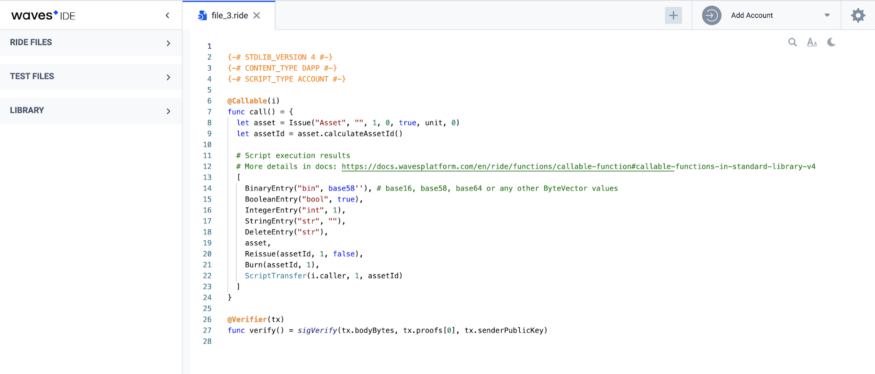This screenshot has height=374, width=875.
Task: Toggle dark theme with the moon icon
Action: [x=831, y=42]
